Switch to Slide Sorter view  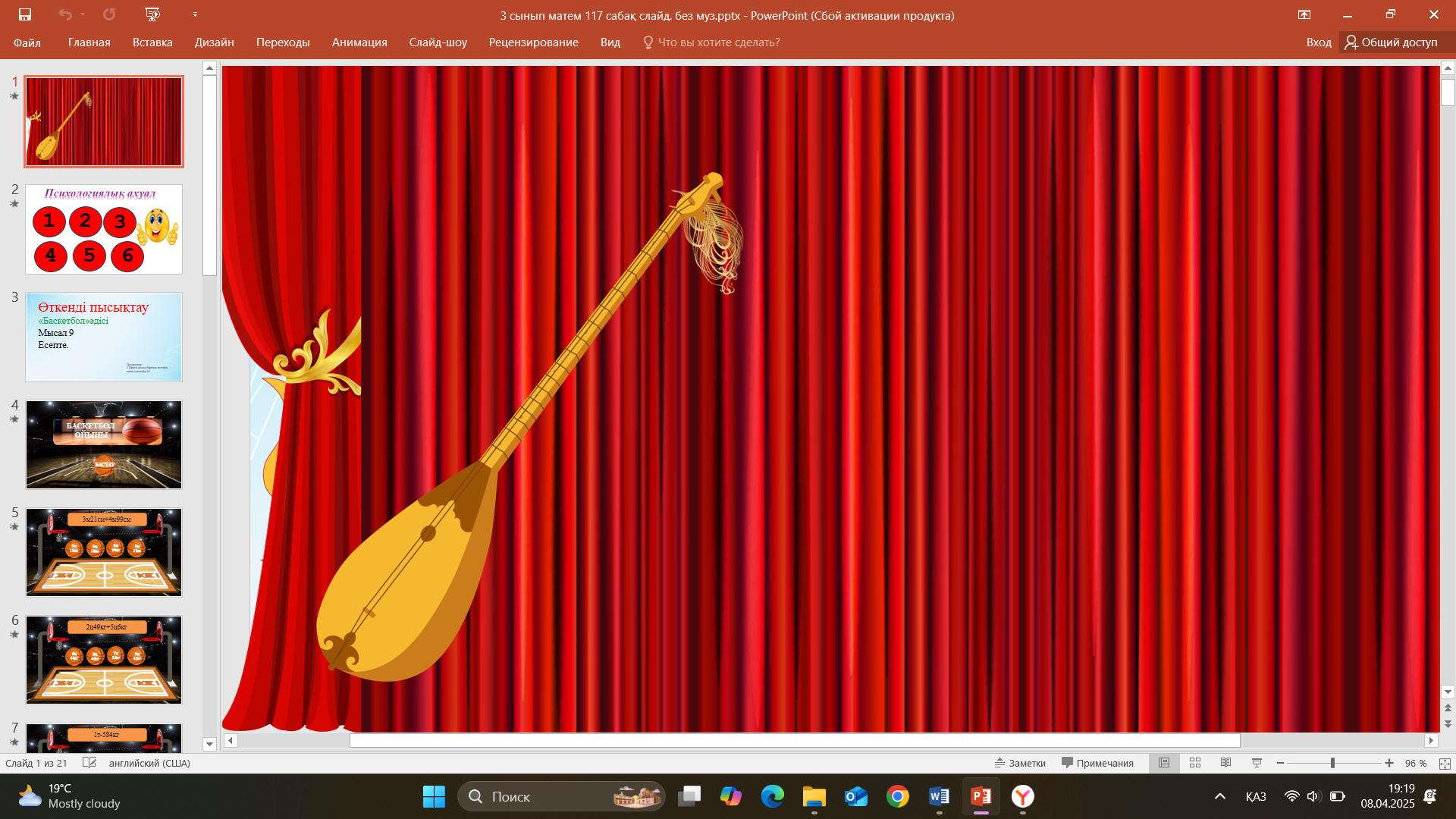[1195, 763]
